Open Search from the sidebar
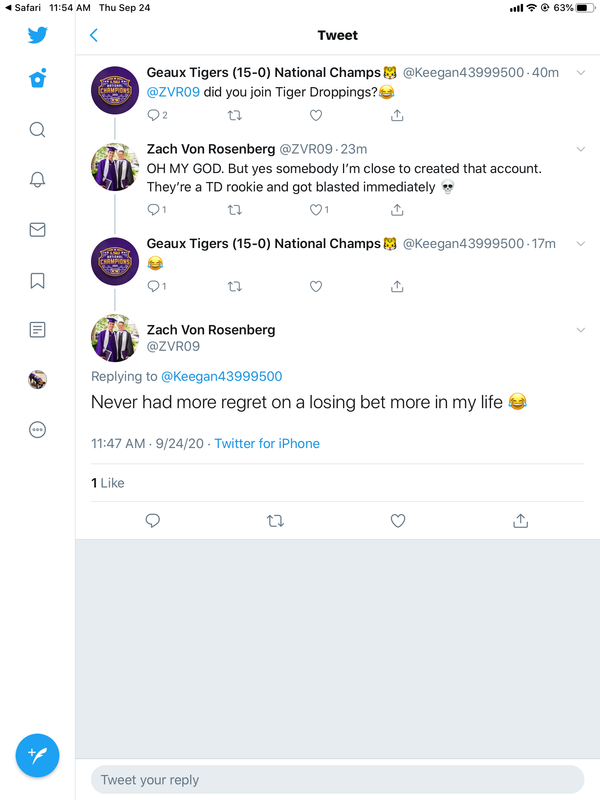Viewport: 600px width, 800px height. coord(37,130)
